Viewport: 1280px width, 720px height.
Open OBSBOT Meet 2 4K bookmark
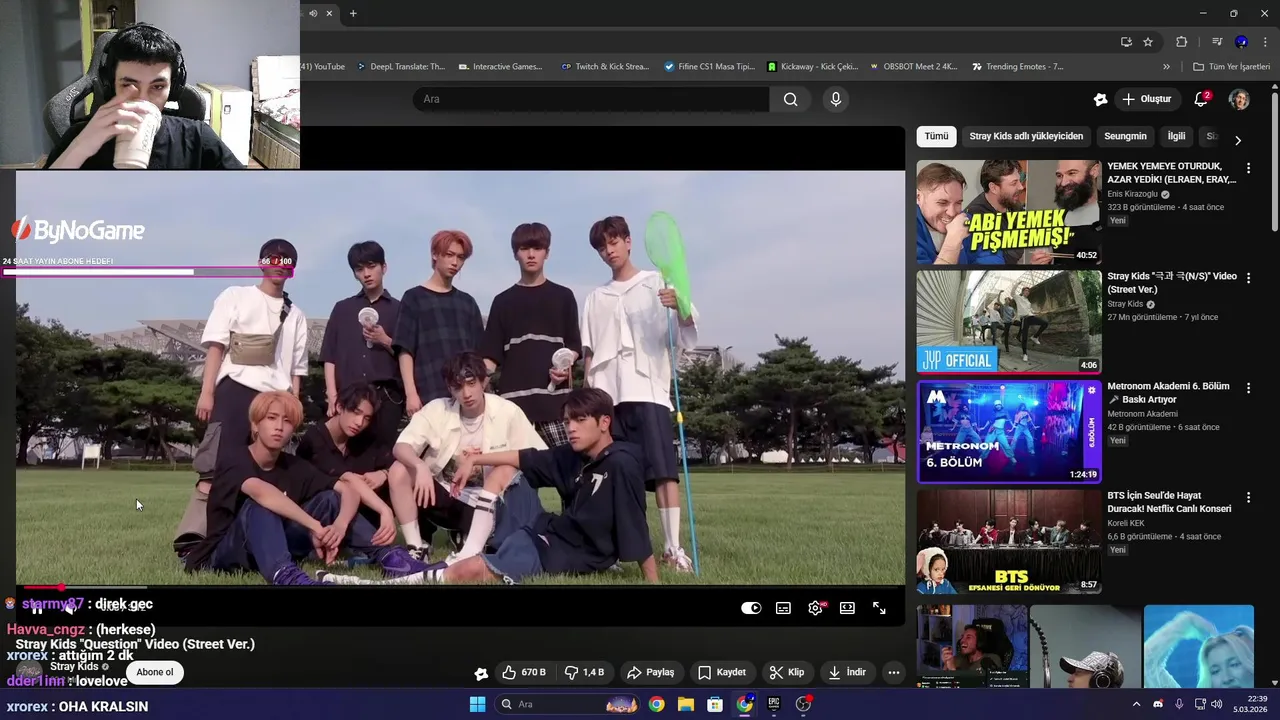[914, 67]
